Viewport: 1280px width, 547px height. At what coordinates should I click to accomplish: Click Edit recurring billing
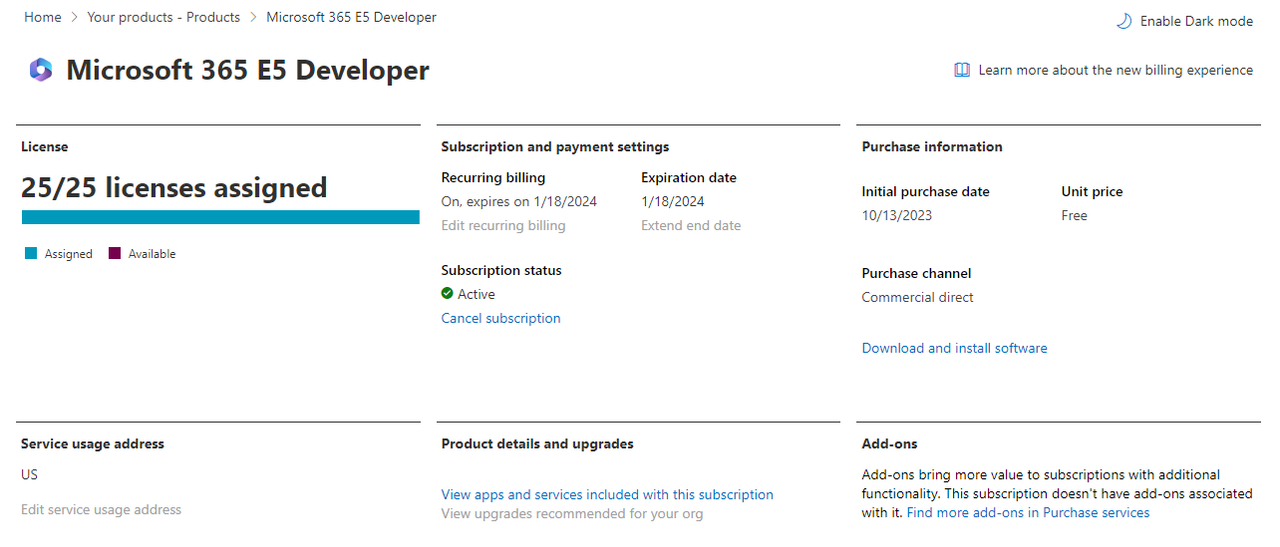pos(503,226)
